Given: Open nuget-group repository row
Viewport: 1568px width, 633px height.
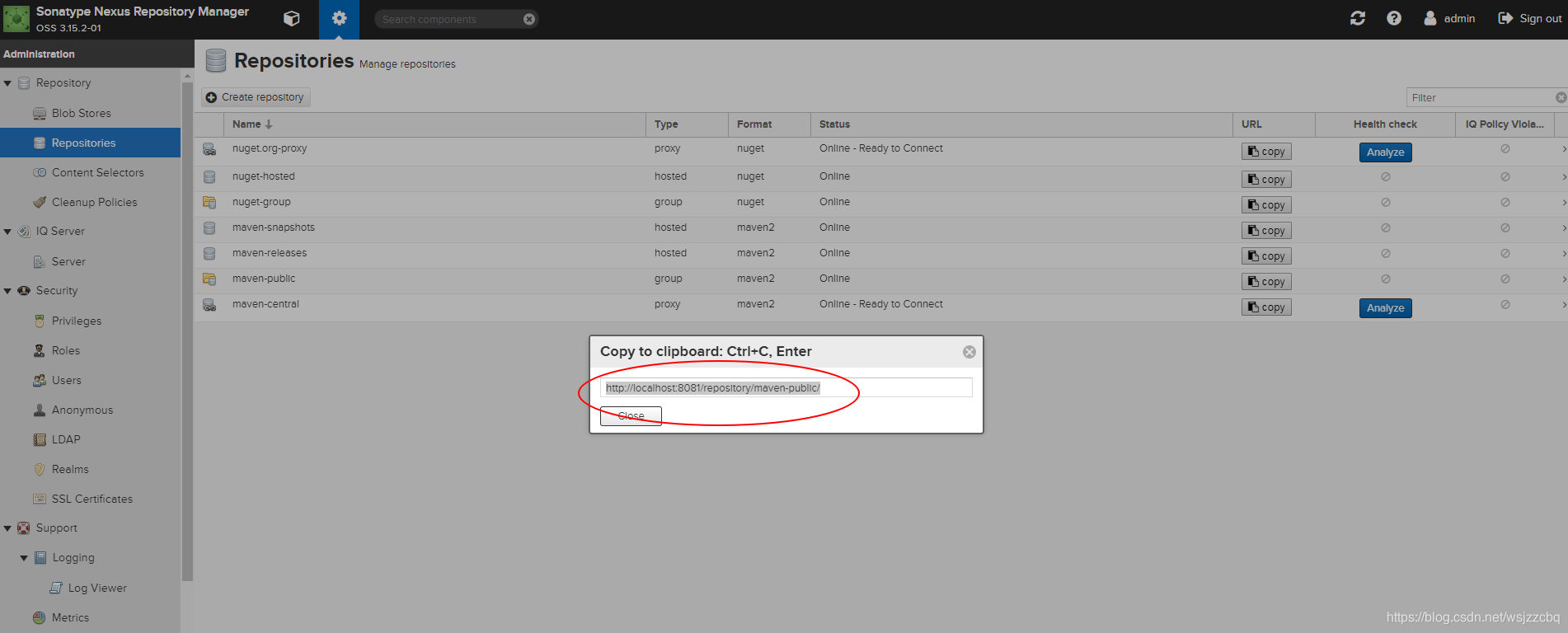Looking at the screenshot, I should pos(880,204).
